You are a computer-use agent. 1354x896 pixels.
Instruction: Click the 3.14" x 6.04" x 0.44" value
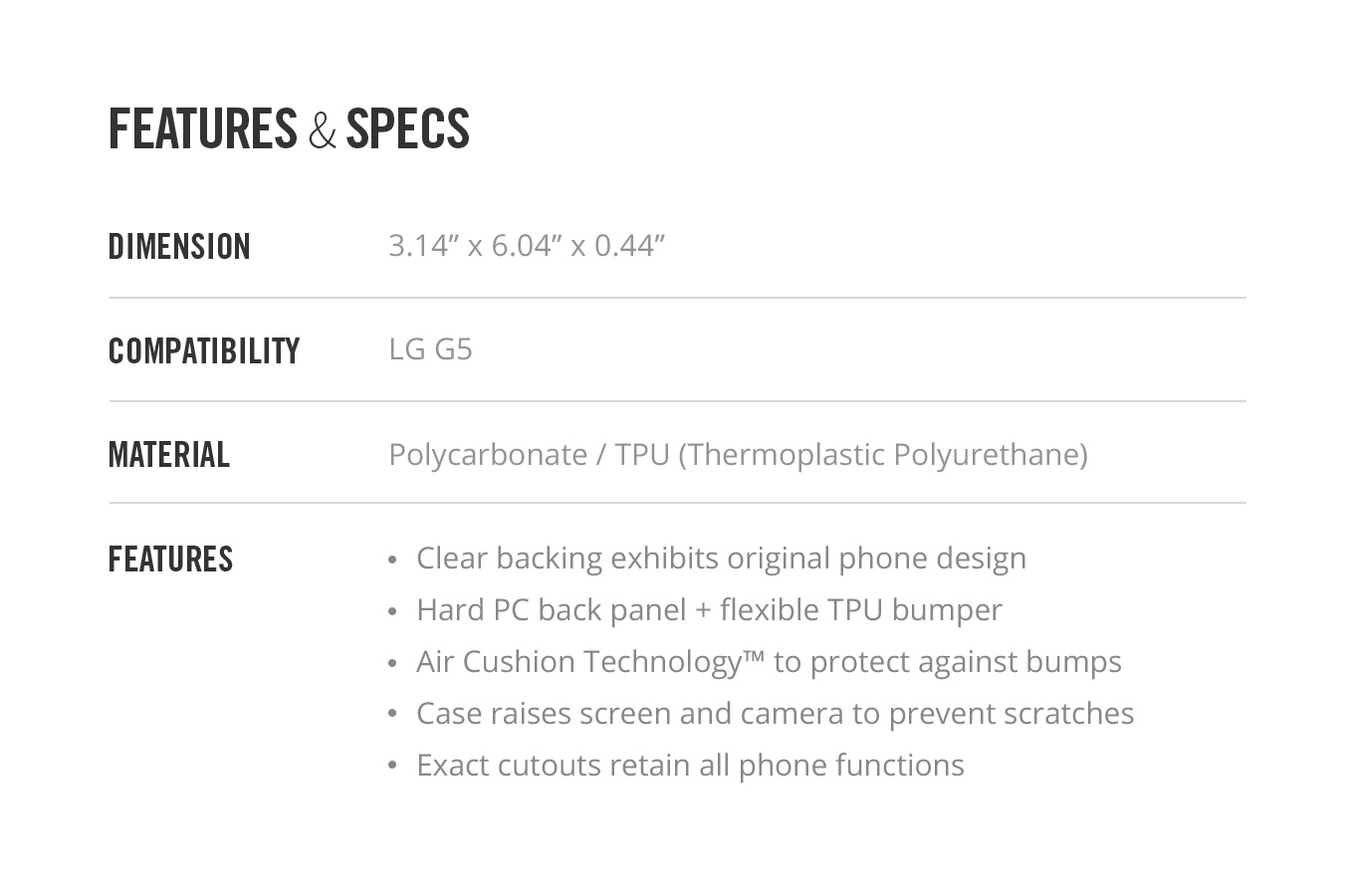click(527, 245)
